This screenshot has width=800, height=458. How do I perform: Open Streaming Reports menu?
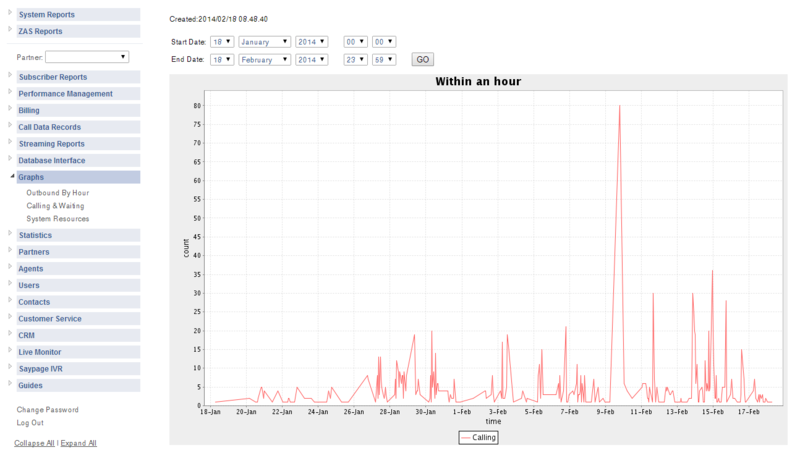pyautogui.click(x=78, y=144)
